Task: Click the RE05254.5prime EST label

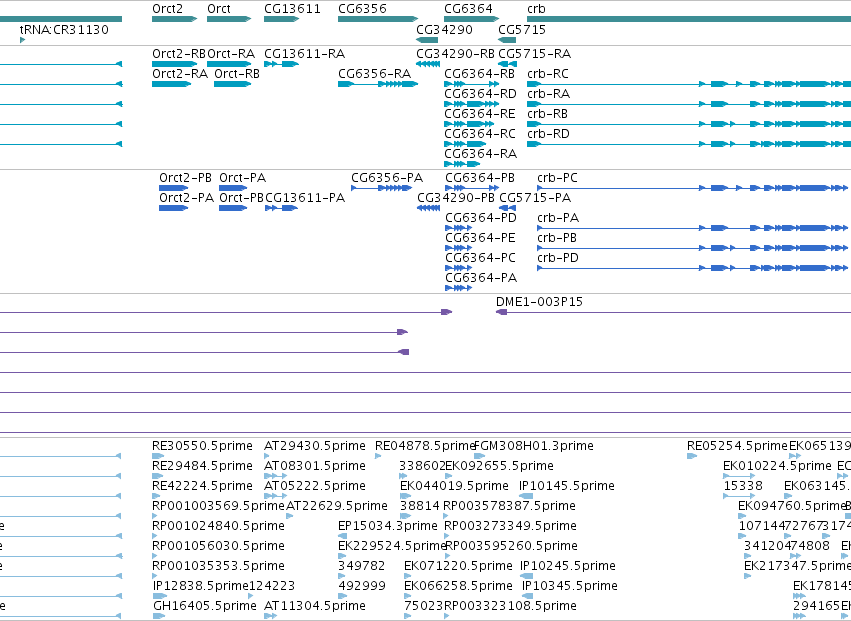Action: pyautogui.click(x=737, y=446)
